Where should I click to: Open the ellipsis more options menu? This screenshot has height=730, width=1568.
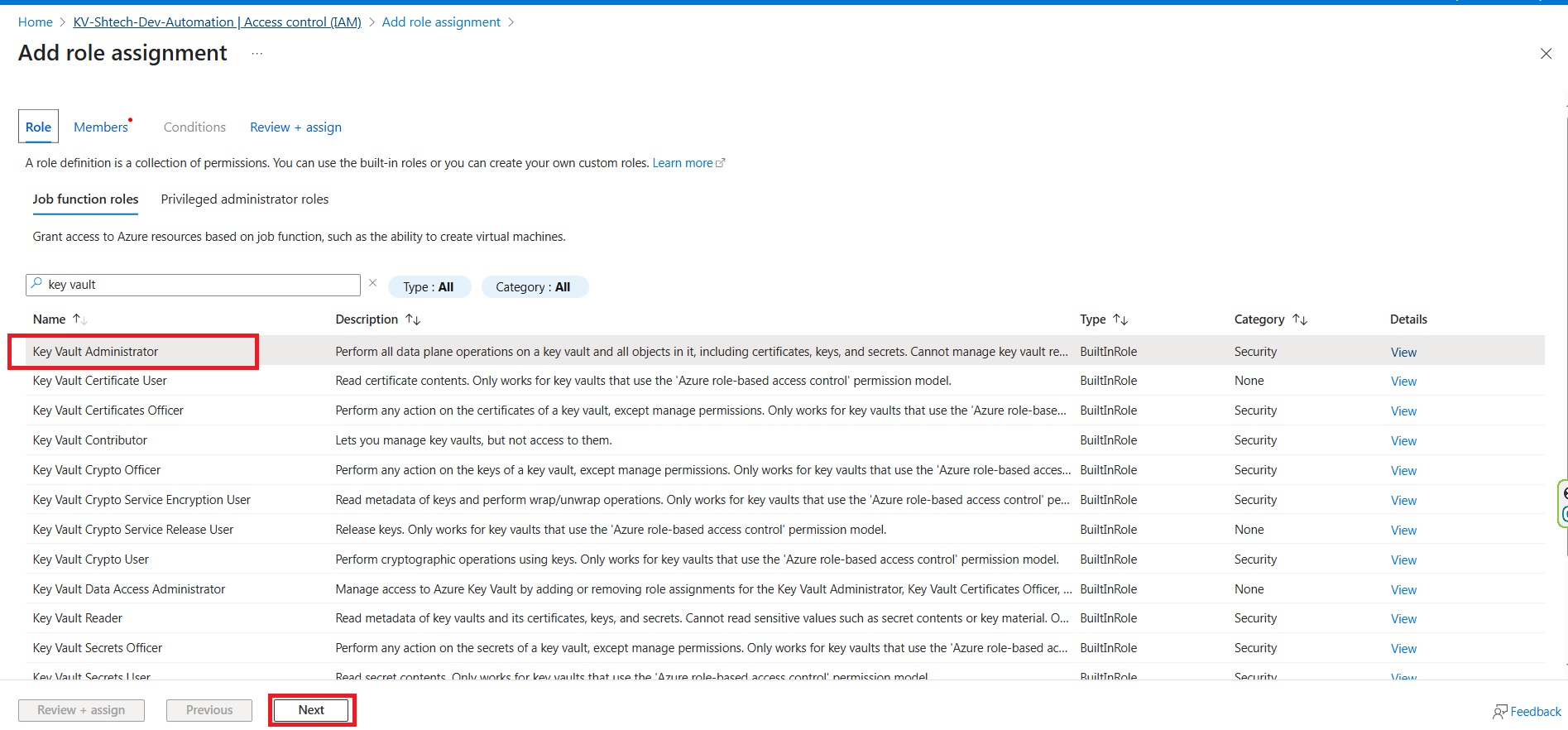[x=257, y=54]
